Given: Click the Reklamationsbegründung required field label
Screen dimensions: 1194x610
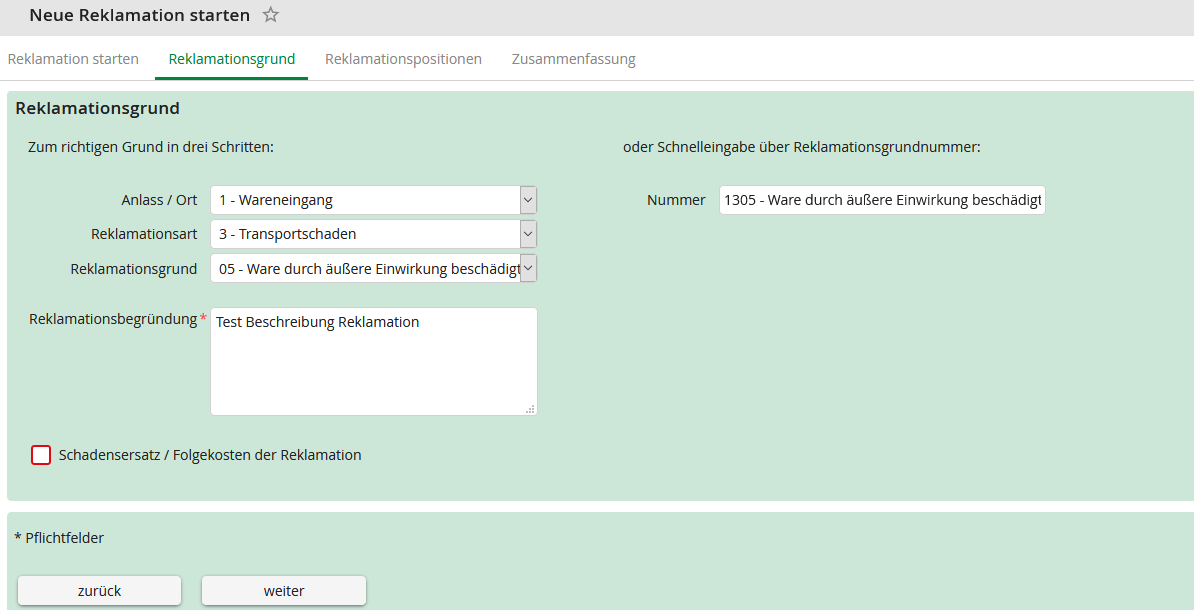Looking at the screenshot, I should [x=113, y=319].
